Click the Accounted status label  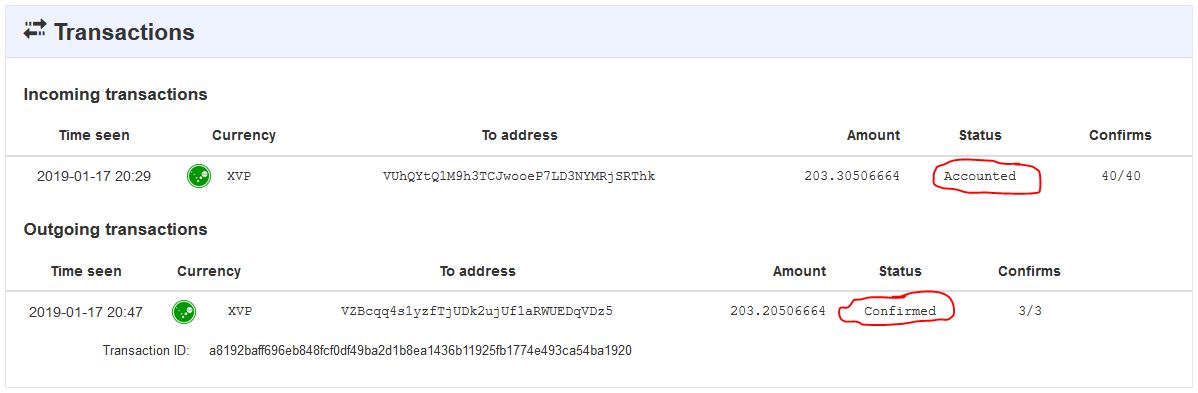[979, 176]
